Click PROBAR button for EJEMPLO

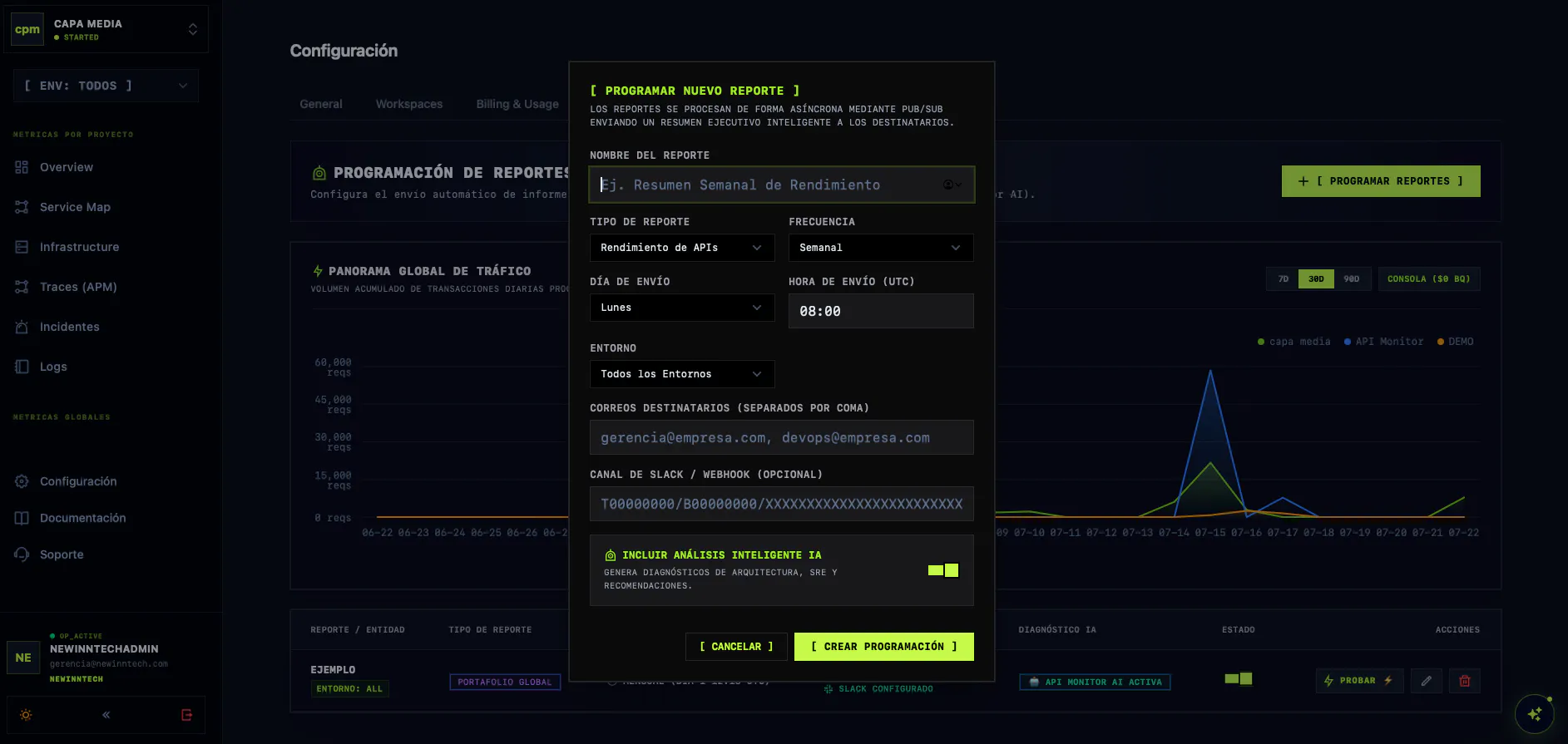1359,681
